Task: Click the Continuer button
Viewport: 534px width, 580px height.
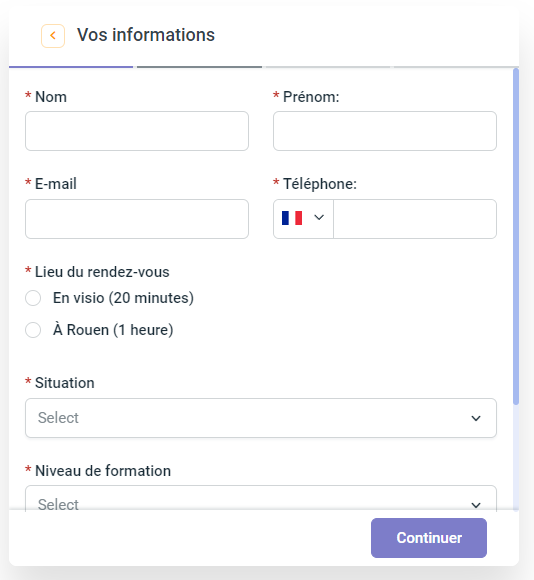Action: coord(429,538)
